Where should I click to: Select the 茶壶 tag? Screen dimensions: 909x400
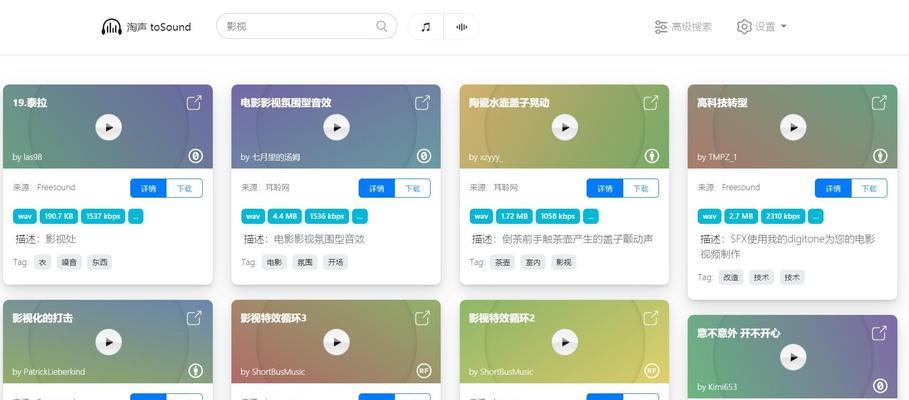click(x=503, y=262)
